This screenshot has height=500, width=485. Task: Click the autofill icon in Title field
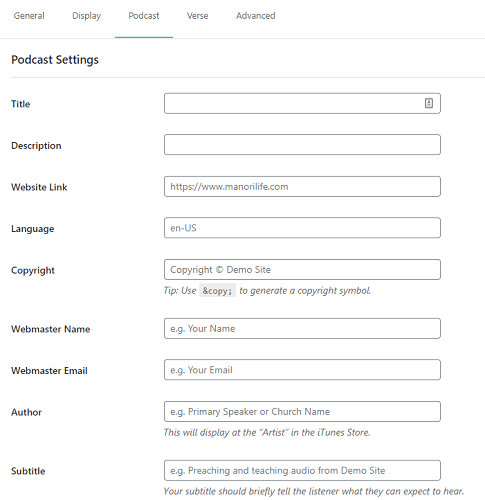pos(429,103)
